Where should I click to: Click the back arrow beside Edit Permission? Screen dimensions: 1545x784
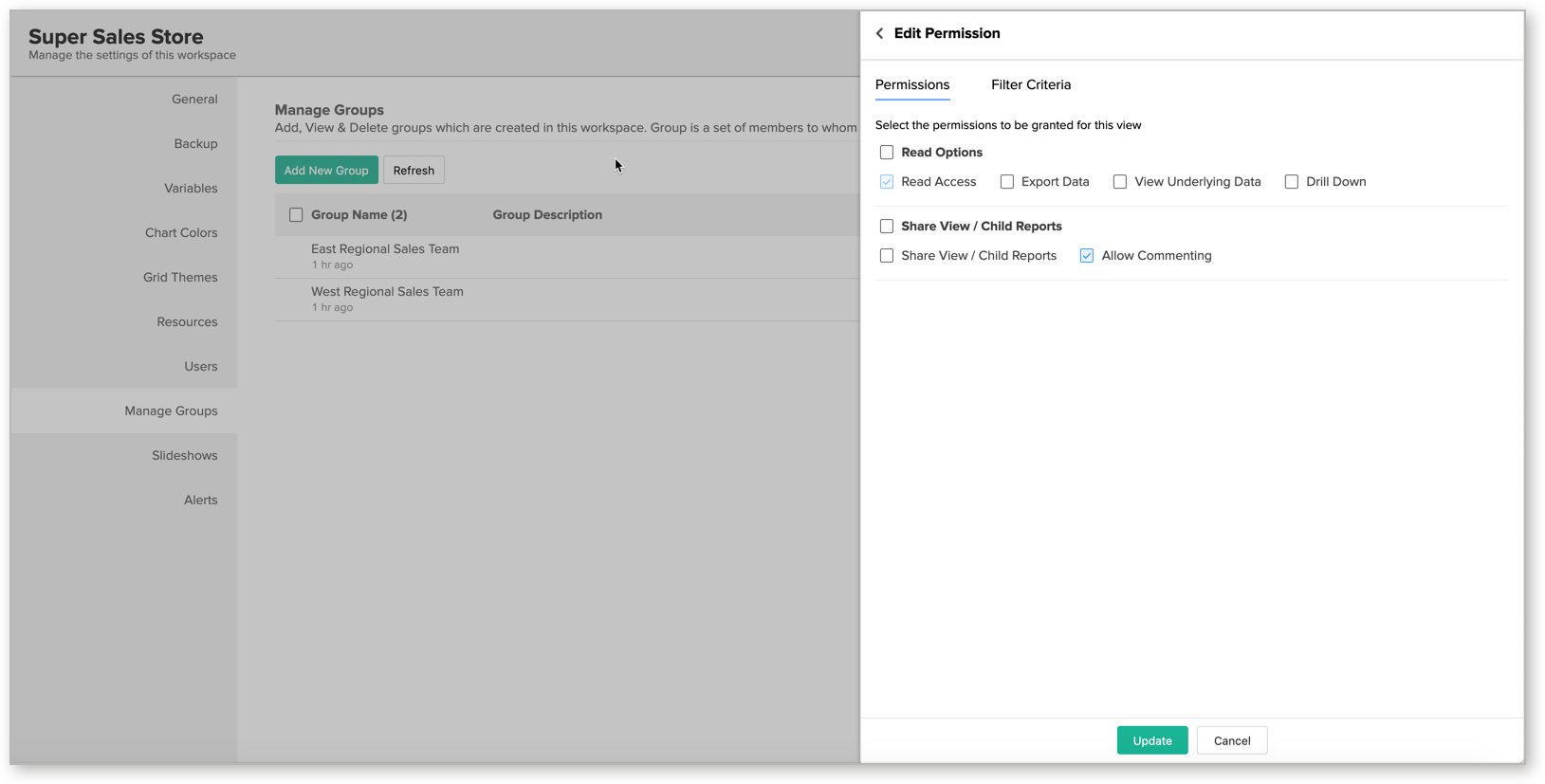tap(879, 33)
